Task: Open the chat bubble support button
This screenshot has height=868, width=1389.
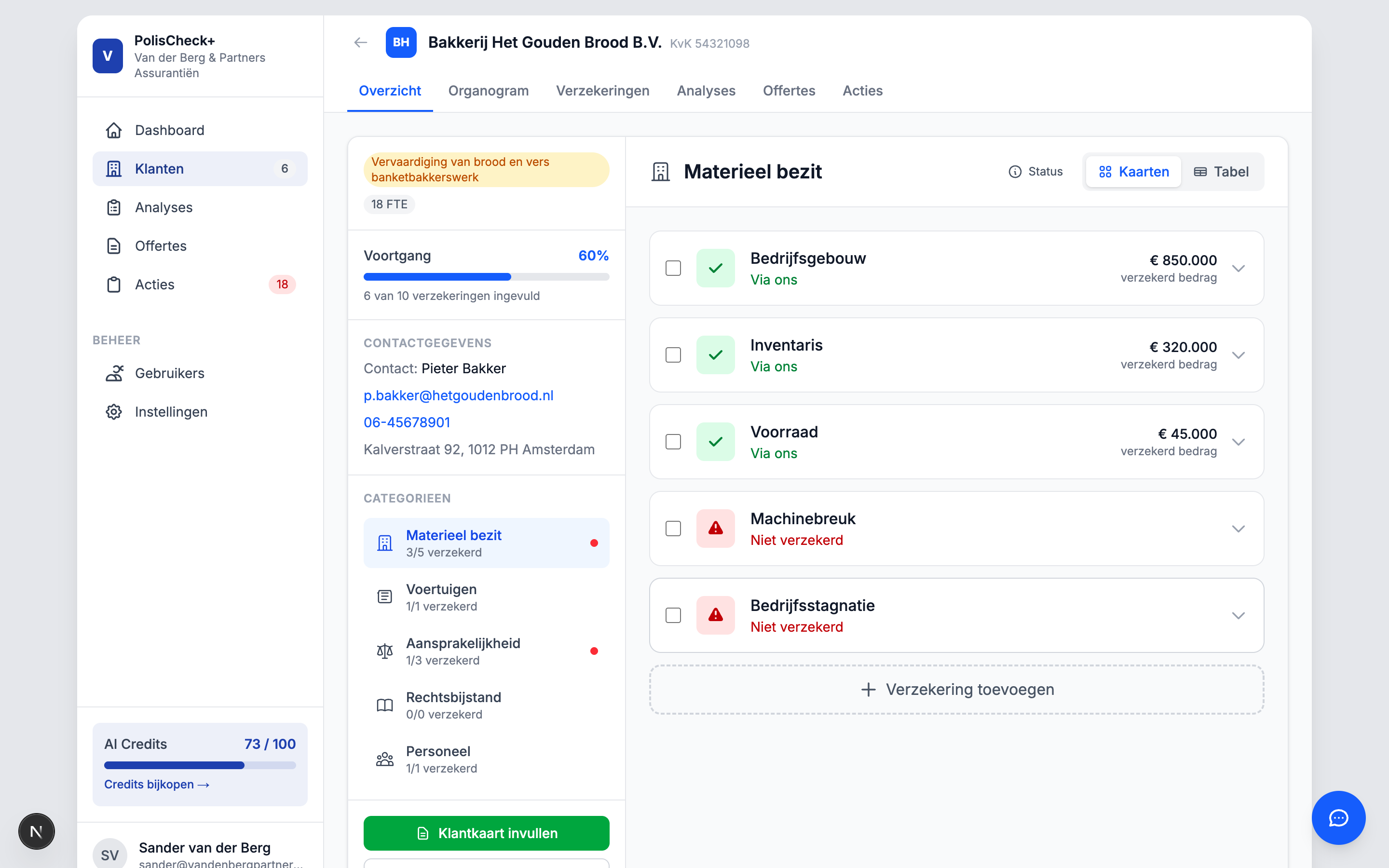Action: [x=1338, y=817]
